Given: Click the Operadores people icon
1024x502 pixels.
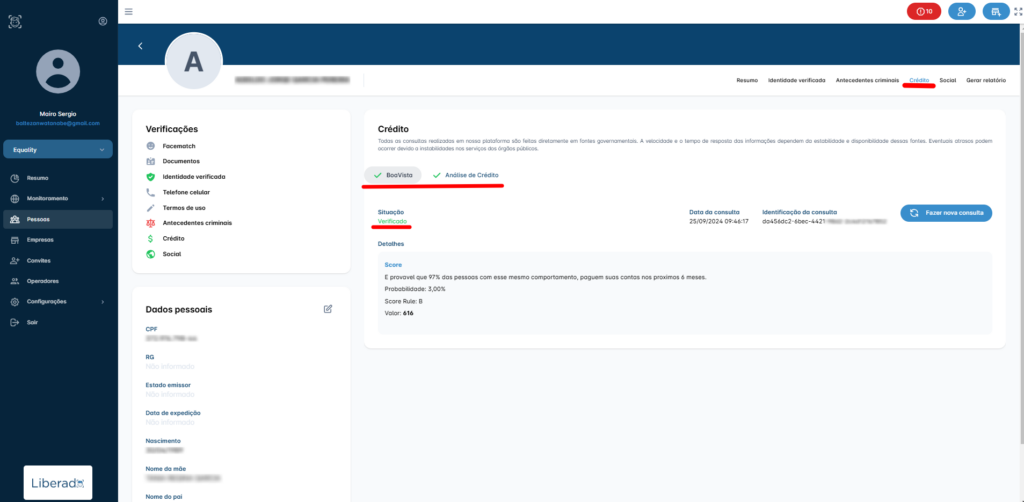Looking at the screenshot, I should [x=14, y=281].
